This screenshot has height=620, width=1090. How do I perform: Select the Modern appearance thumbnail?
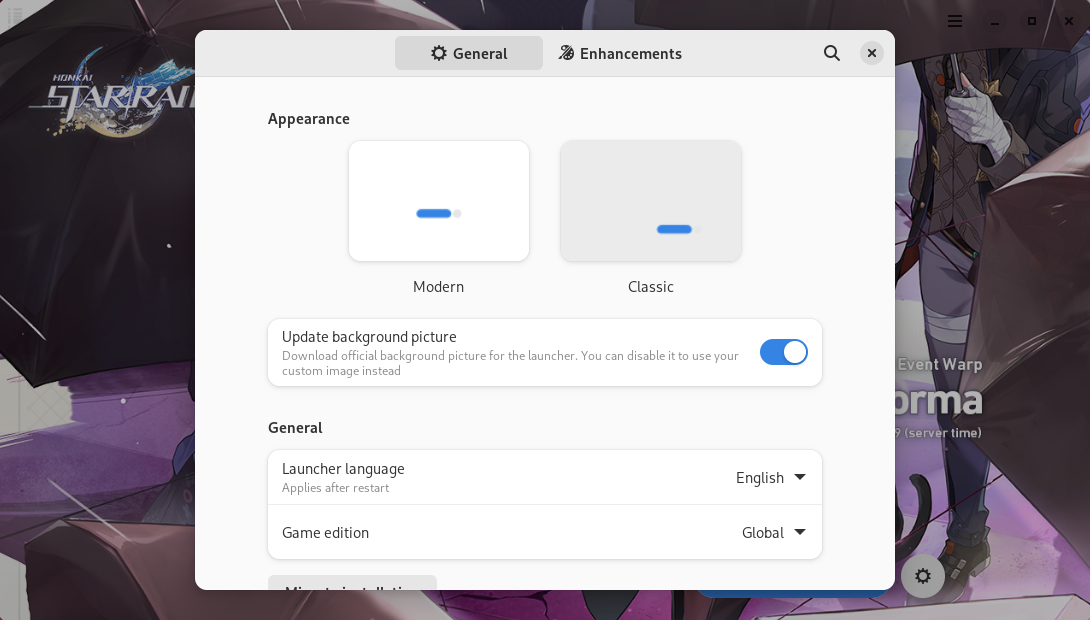pyautogui.click(x=439, y=201)
